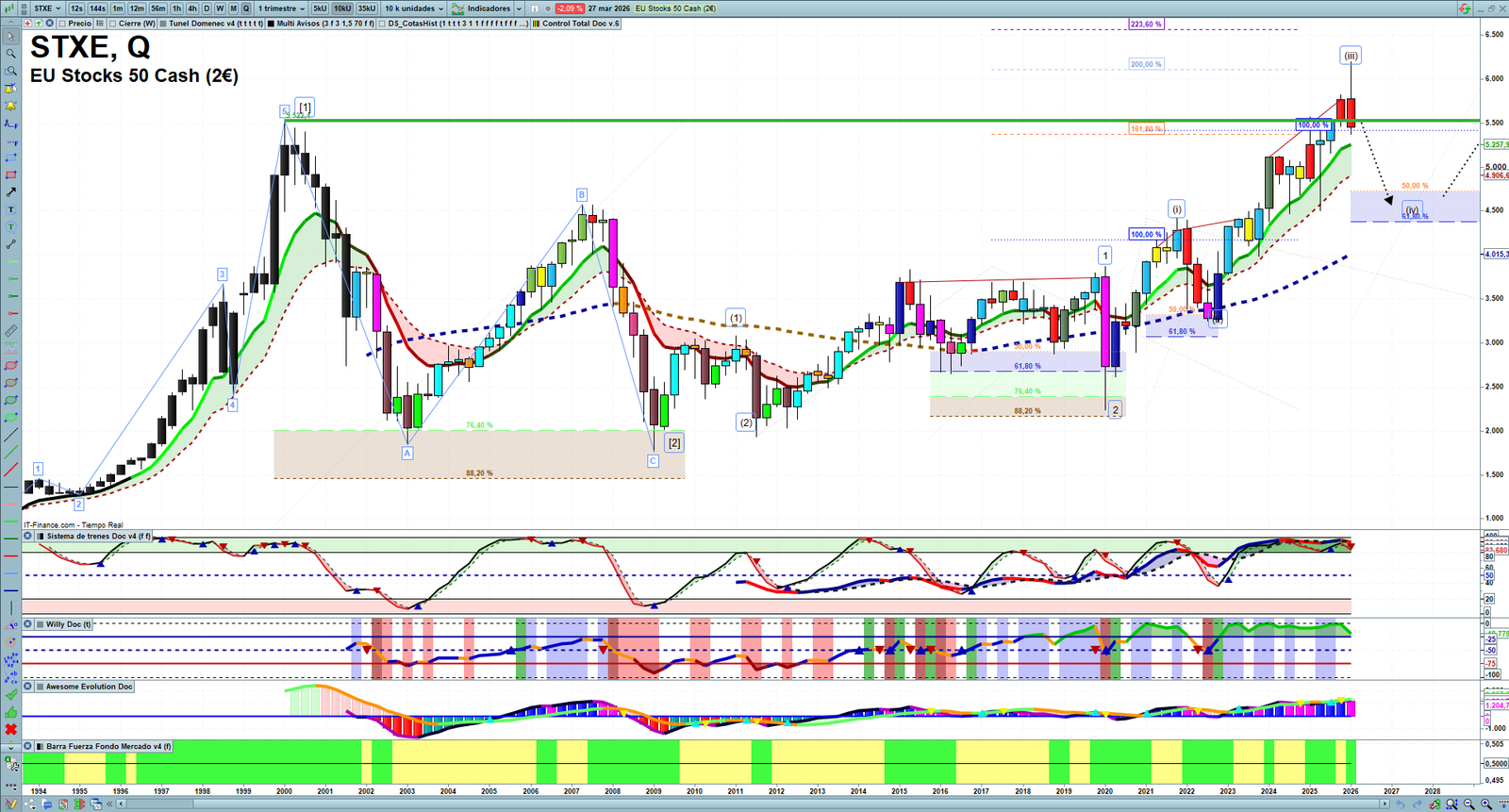This screenshot has height=812, width=1509.
Task: Click the list icon beside Precio
Action: click(x=100, y=24)
